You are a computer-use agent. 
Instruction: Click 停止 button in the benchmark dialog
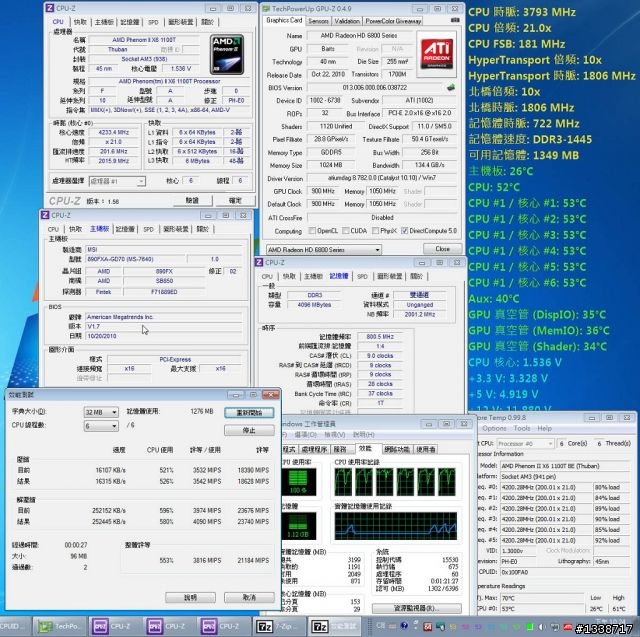[249, 430]
